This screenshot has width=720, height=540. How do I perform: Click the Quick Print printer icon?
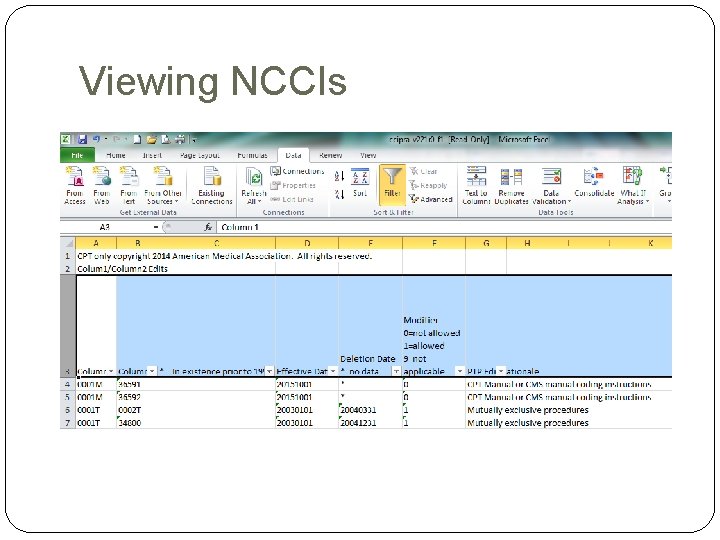pyautogui.click(x=180, y=139)
